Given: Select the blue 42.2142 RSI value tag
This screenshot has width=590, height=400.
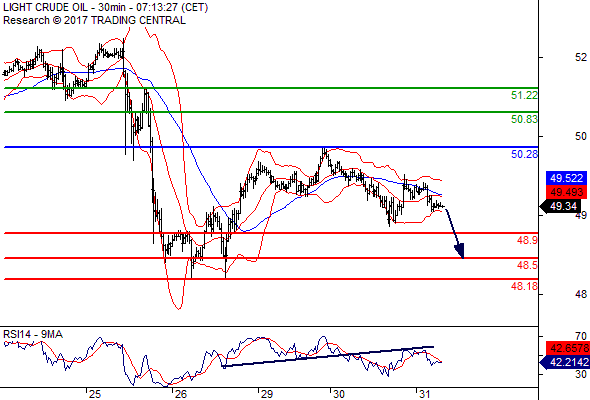Looking at the screenshot, I should [565, 362].
